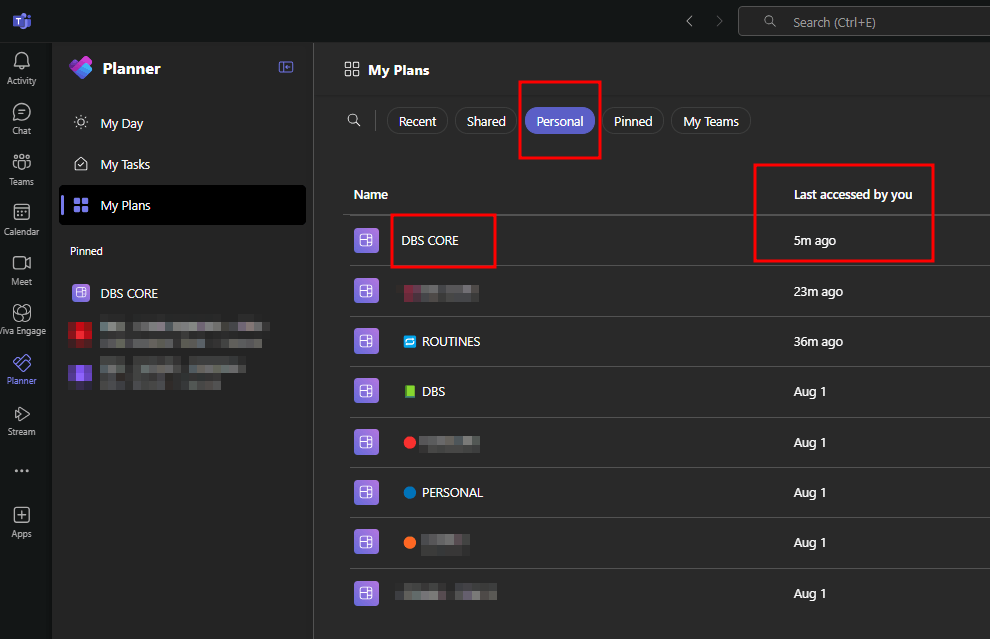
Task: Switch to the My Teams filter tab
Action: pyautogui.click(x=710, y=120)
